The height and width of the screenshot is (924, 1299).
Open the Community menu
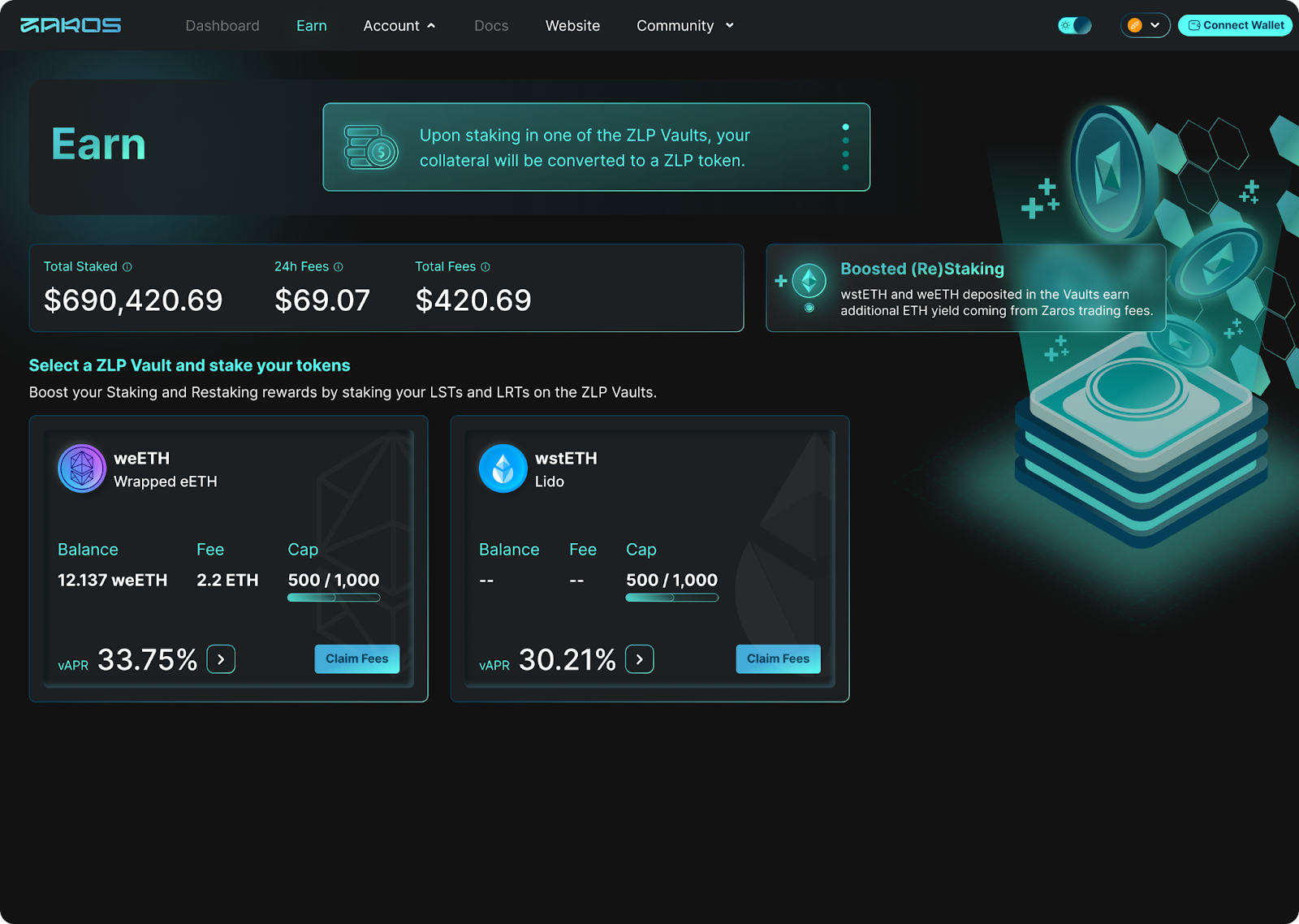685,26
